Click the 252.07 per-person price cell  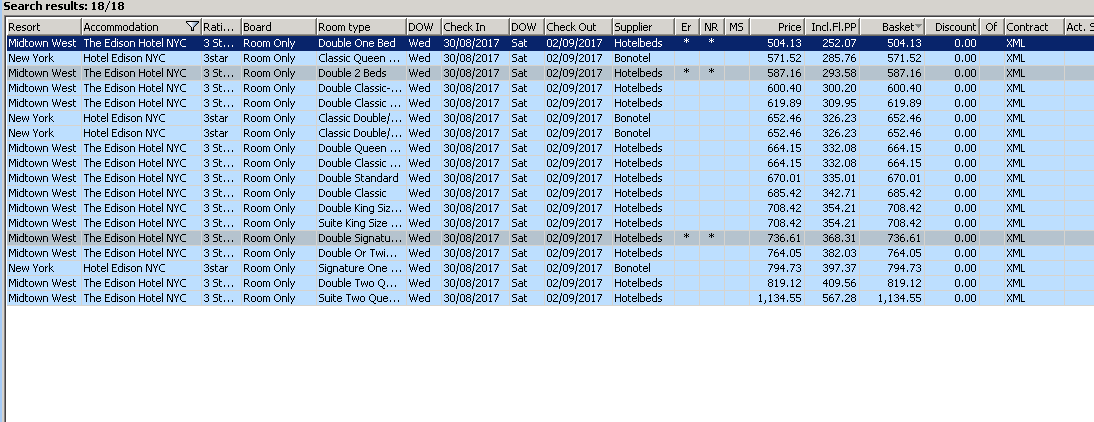[x=832, y=43]
